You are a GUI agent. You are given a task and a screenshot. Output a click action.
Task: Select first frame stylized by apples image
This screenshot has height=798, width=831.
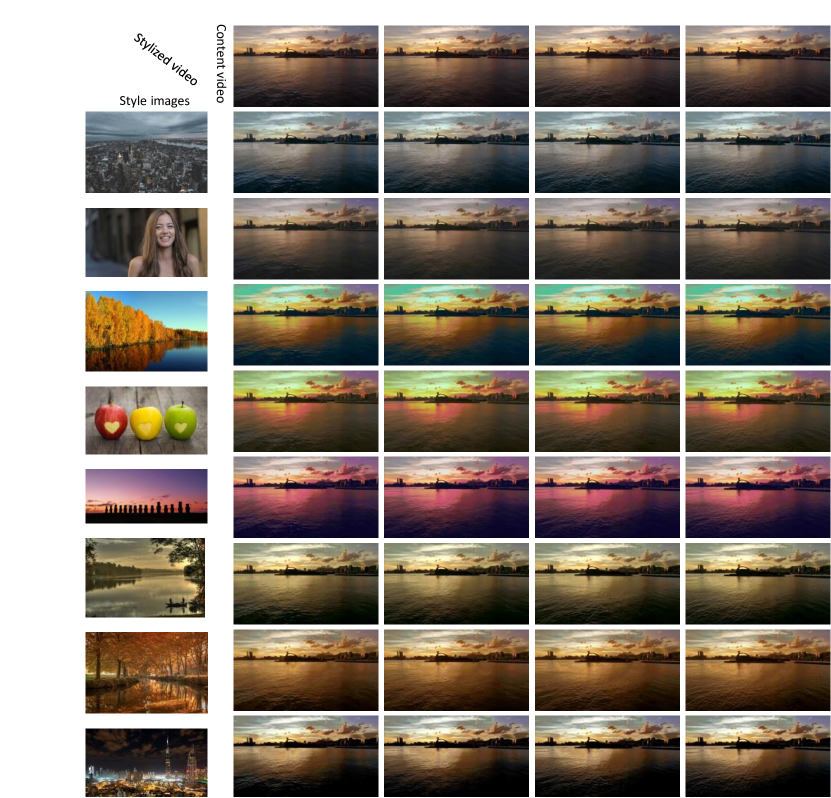tap(306, 411)
